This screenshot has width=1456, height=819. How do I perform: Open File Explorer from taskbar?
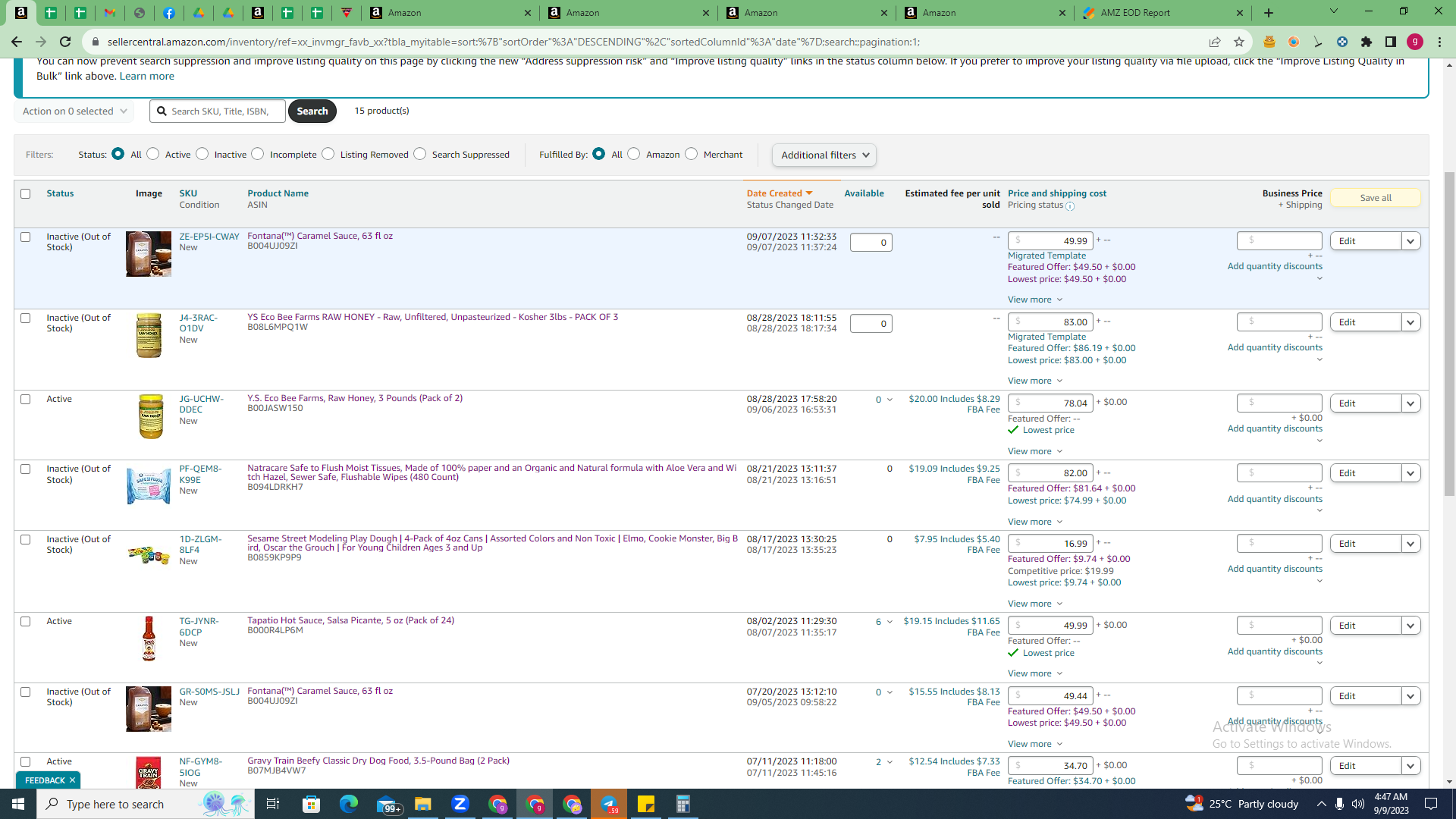point(422,804)
